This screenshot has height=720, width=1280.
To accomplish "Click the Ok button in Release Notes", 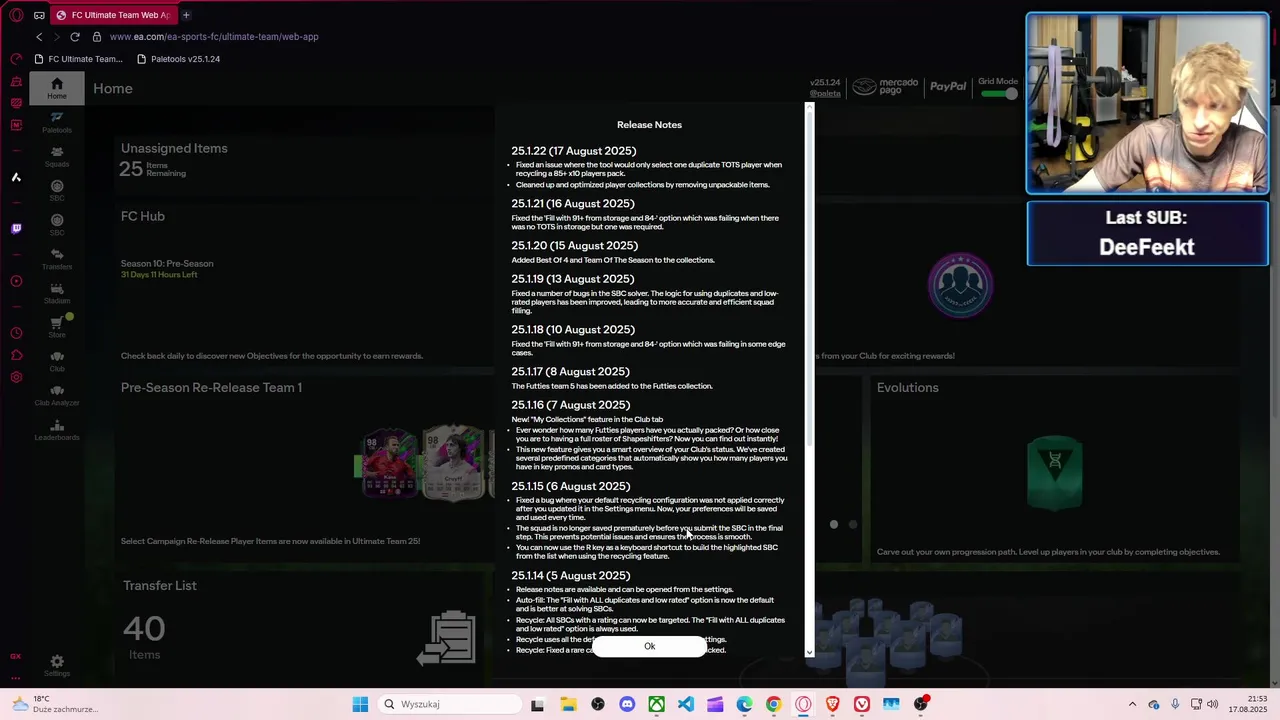I will pyautogui.click(x=649, y=646).
